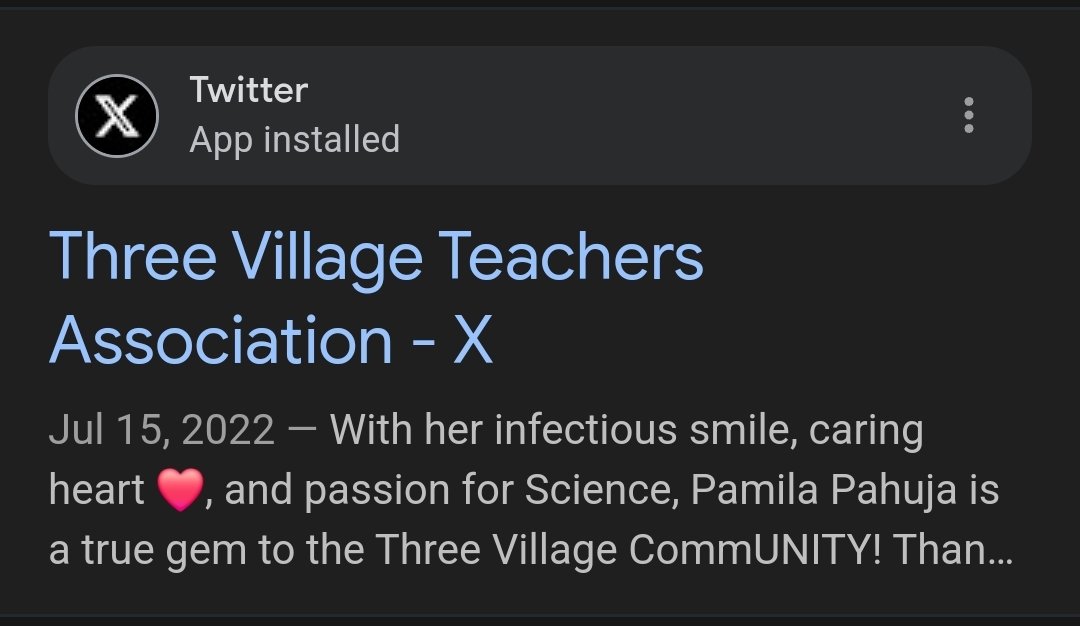1080x626 pixels.
Task: Click the word "passion" in the snippet
Action: click(x=379, y=491)
